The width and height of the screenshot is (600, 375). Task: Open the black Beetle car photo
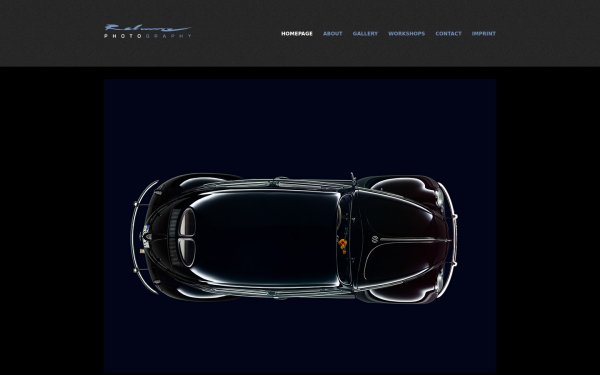pyautogui.click(x=300, y=226)
